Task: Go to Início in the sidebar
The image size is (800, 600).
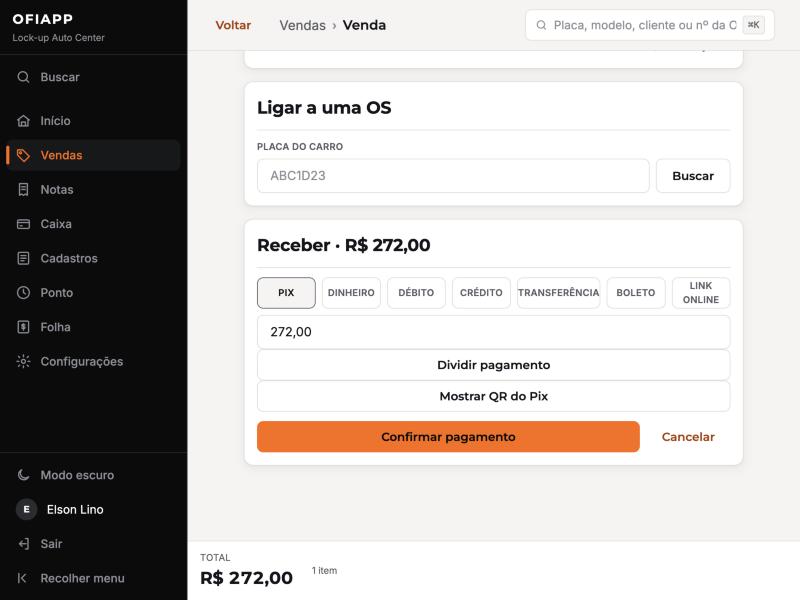Action: tap(93, 121)
